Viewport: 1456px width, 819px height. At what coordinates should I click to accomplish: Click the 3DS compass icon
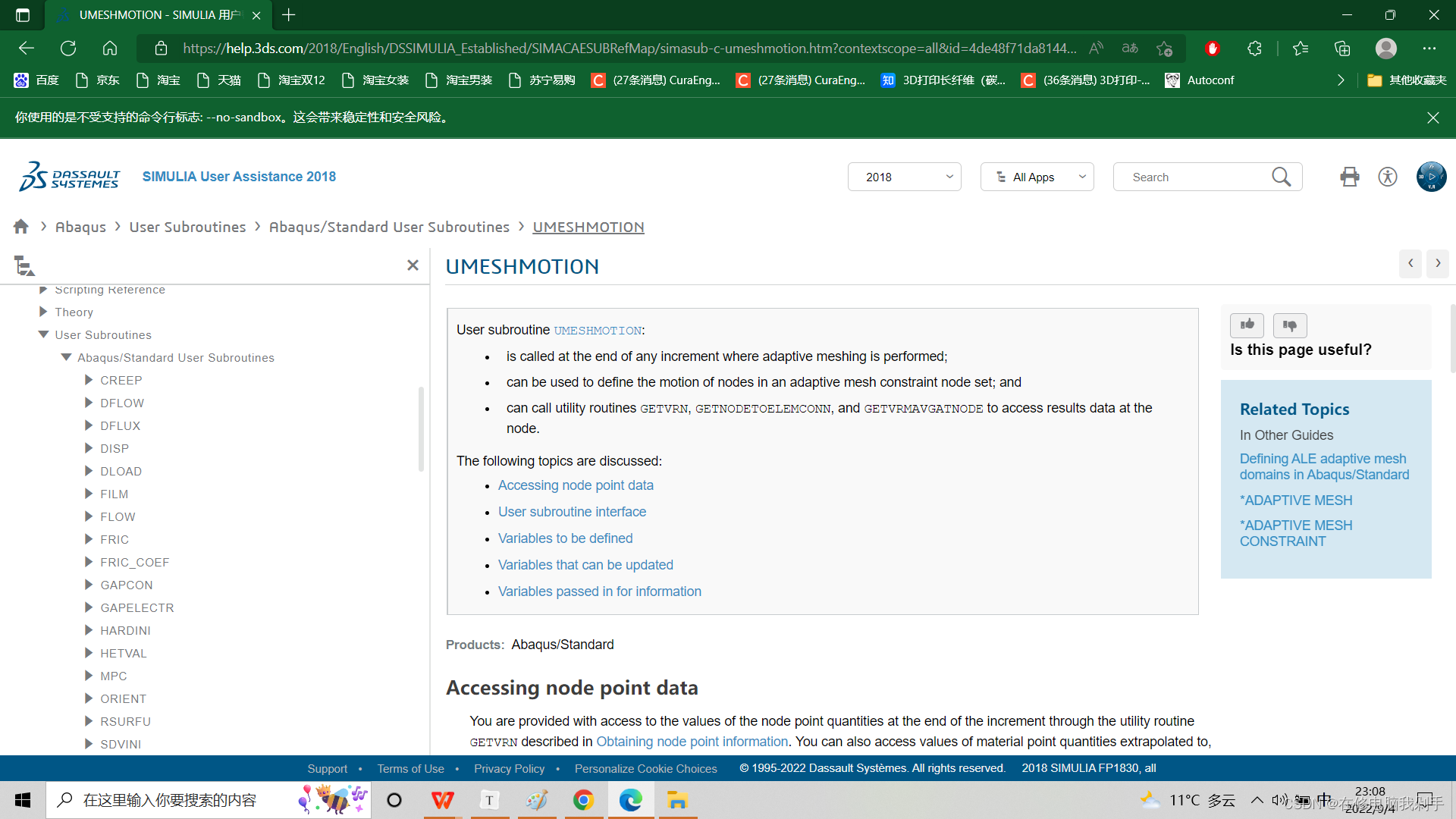pyautogui.click(x=1432, y=177)
